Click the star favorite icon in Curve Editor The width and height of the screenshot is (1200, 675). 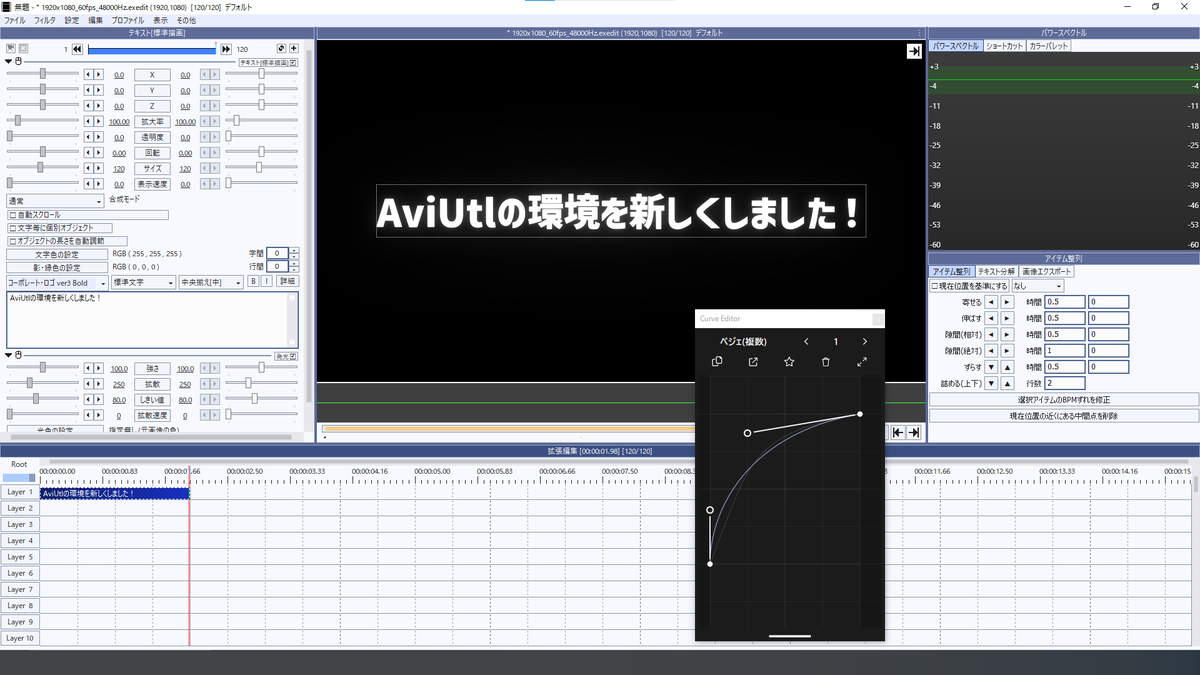789,362
